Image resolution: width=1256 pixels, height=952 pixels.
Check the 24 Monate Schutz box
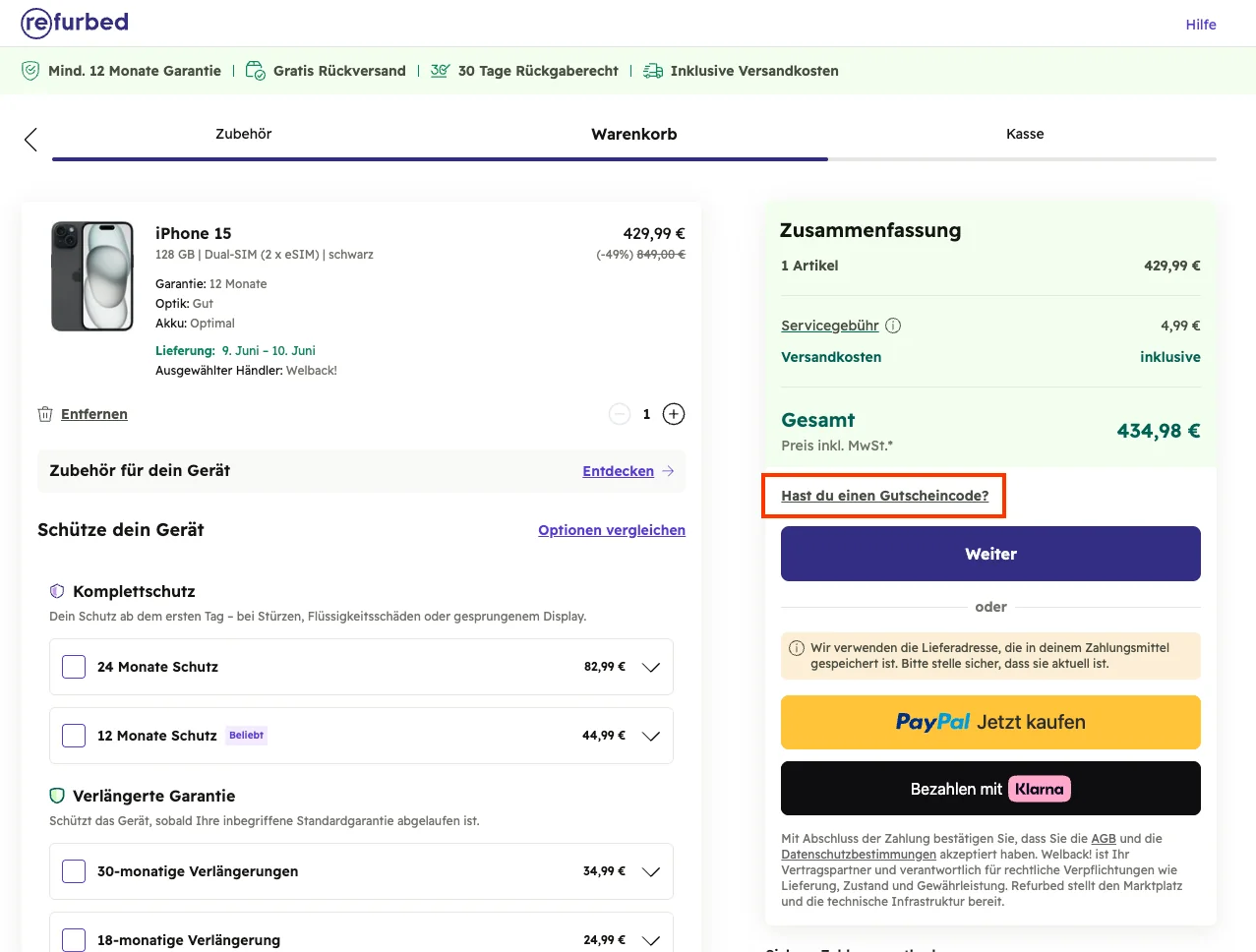74,667
